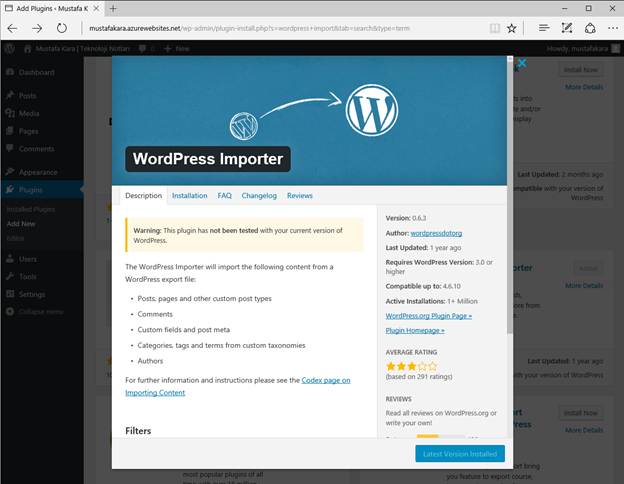624x484 pixels.
Task: Switch to Changelog tab
Action: tap(259, 196)
